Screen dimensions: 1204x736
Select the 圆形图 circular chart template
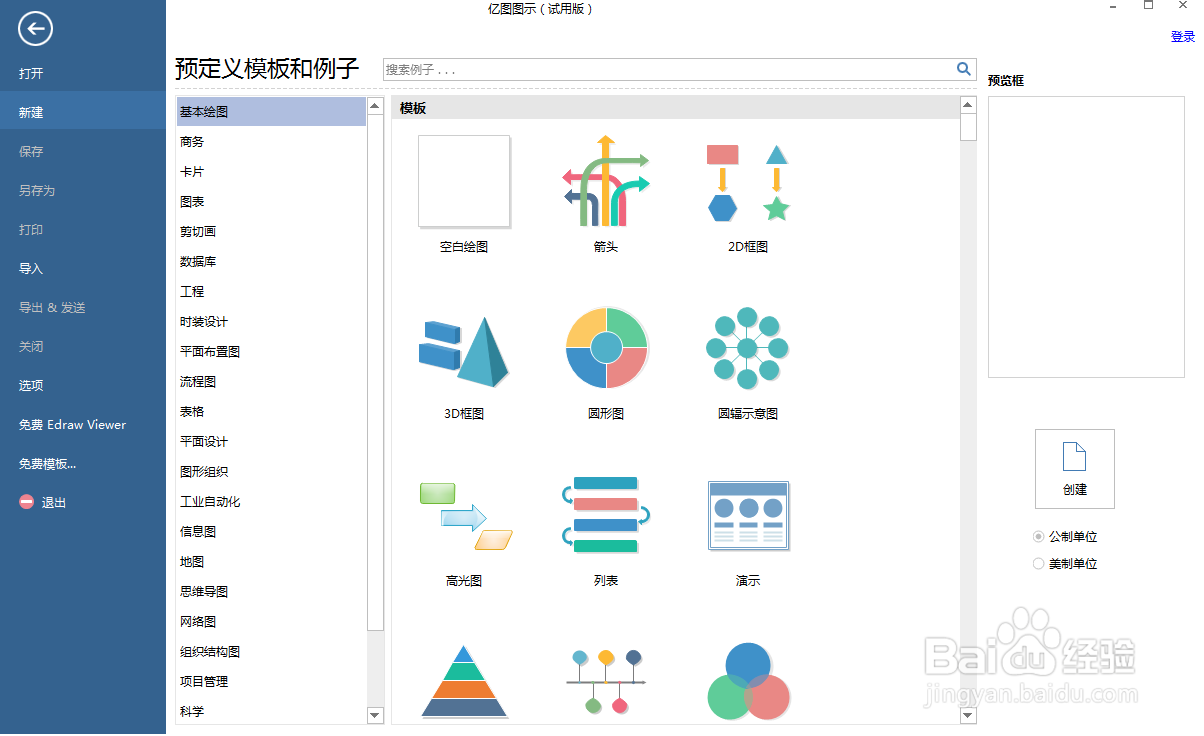pos(605,348)
